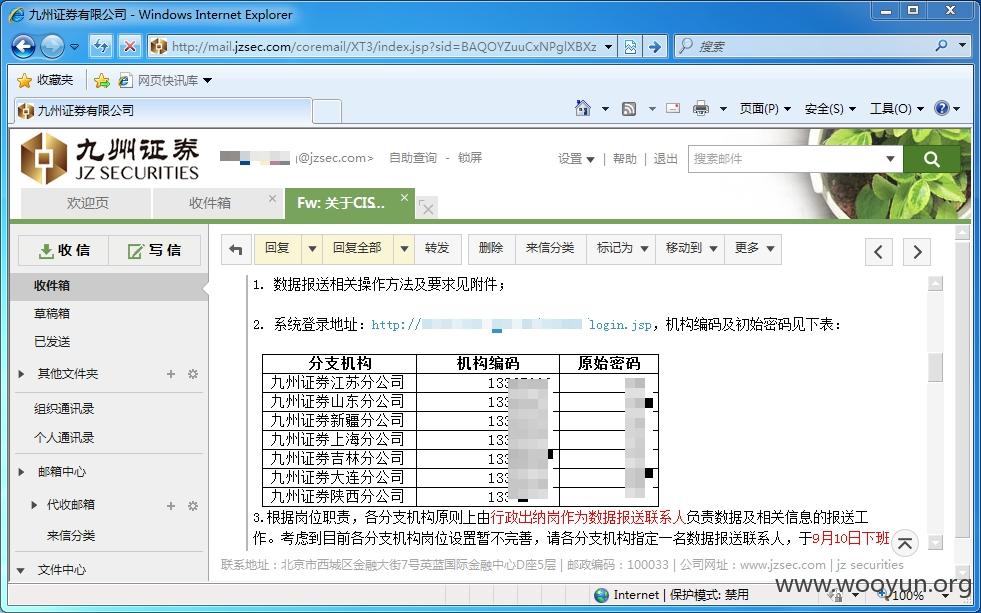The image size is (981, 613).
Task: Click the green mail search button
Action: tap(932, 159)
